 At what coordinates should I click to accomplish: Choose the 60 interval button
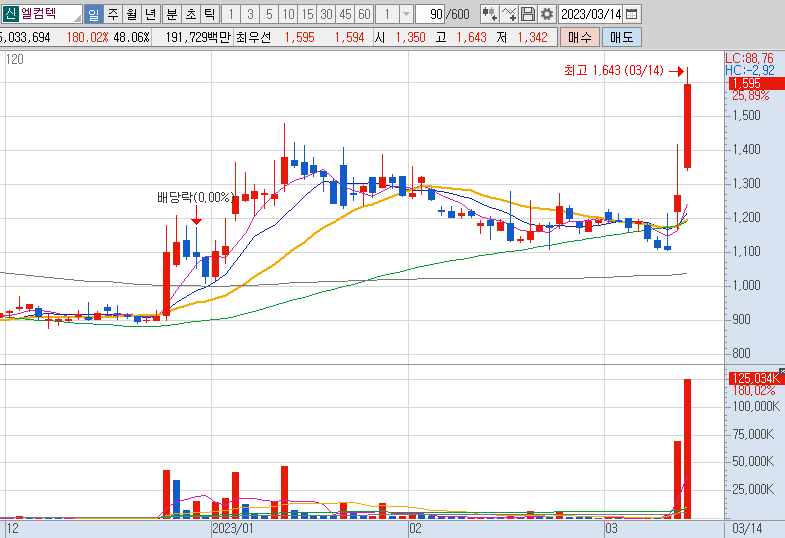tap(364, 14)
